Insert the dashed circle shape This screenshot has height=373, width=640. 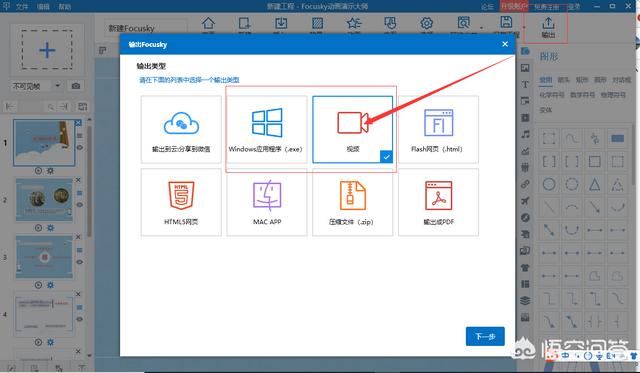coord(572,184)
